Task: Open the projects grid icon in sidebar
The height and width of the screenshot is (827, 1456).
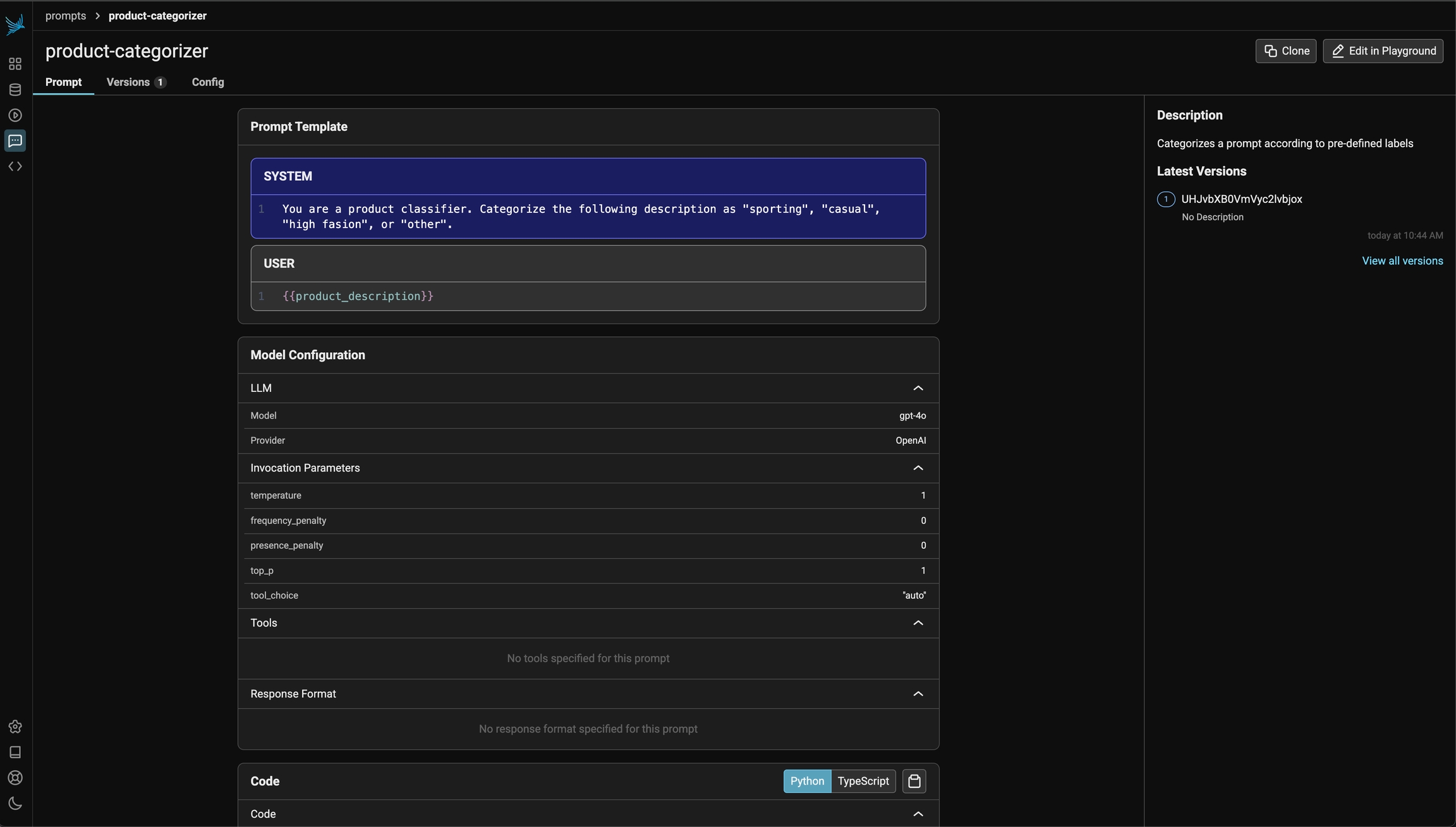Action: coord(15,64)
